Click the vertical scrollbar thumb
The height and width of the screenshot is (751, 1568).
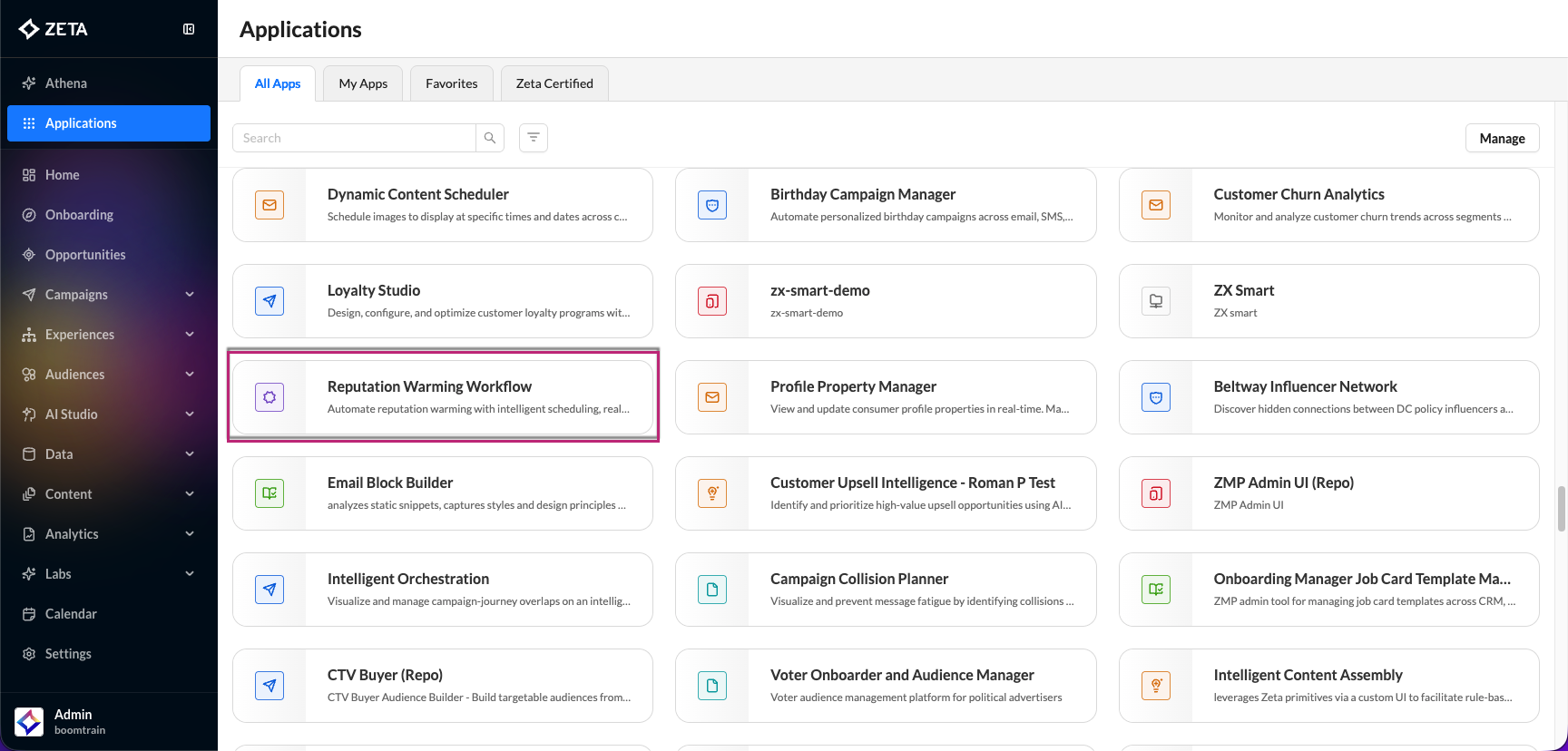point(1562,509)
